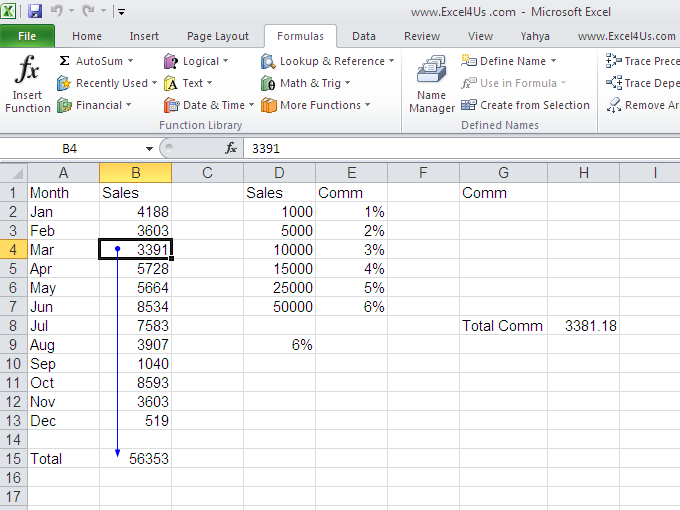Click the formula bar fx button
Viewport: 680px width, 510px height.
tap(231, 148)
